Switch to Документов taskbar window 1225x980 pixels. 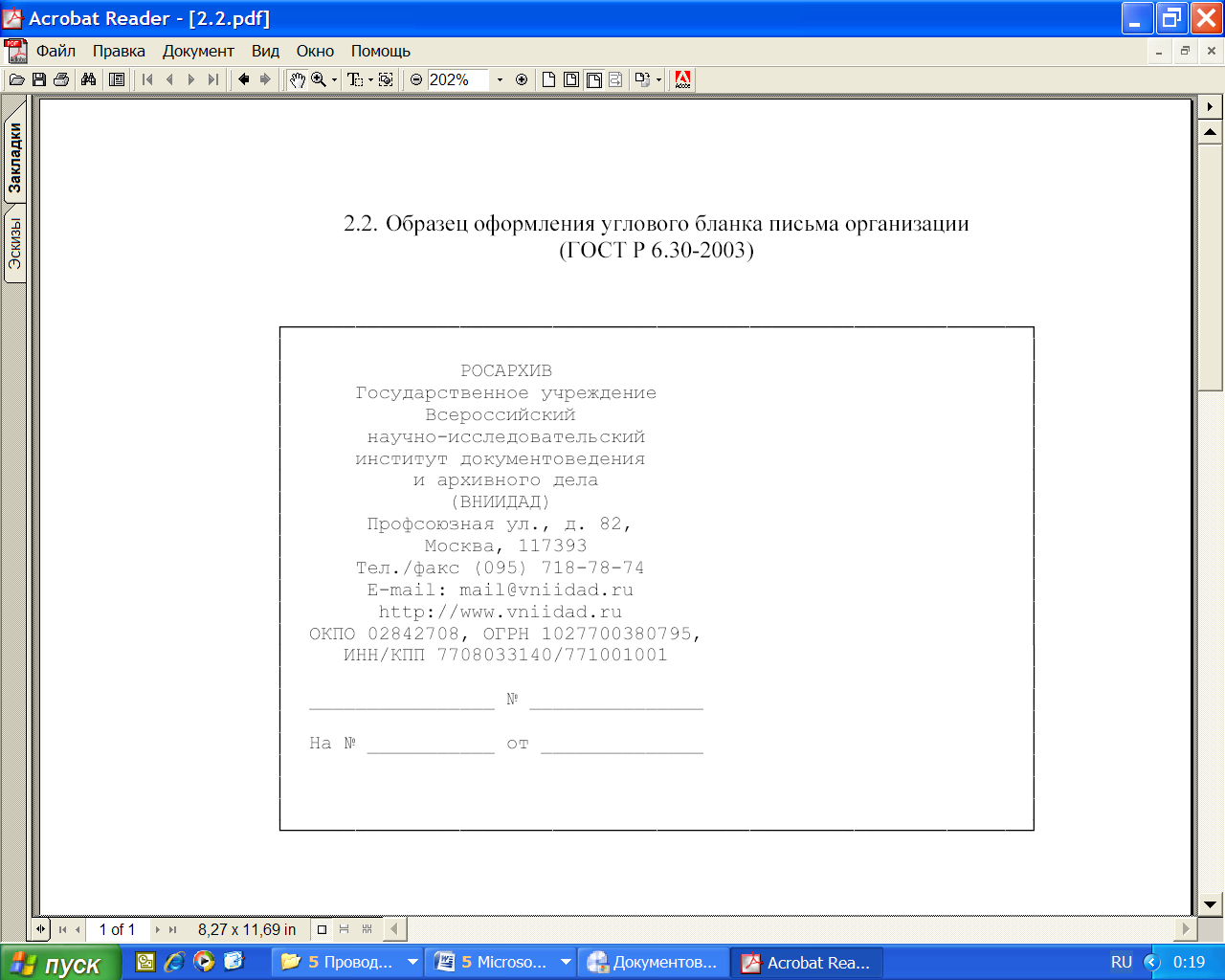654,963
